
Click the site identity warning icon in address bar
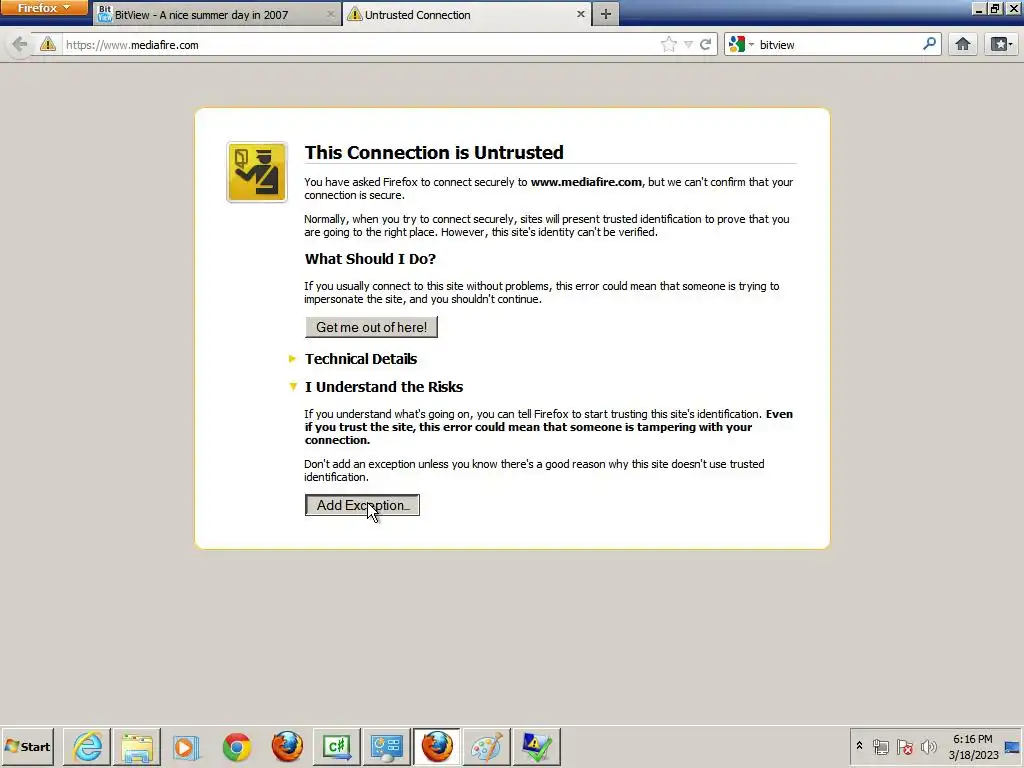(48, 44)
